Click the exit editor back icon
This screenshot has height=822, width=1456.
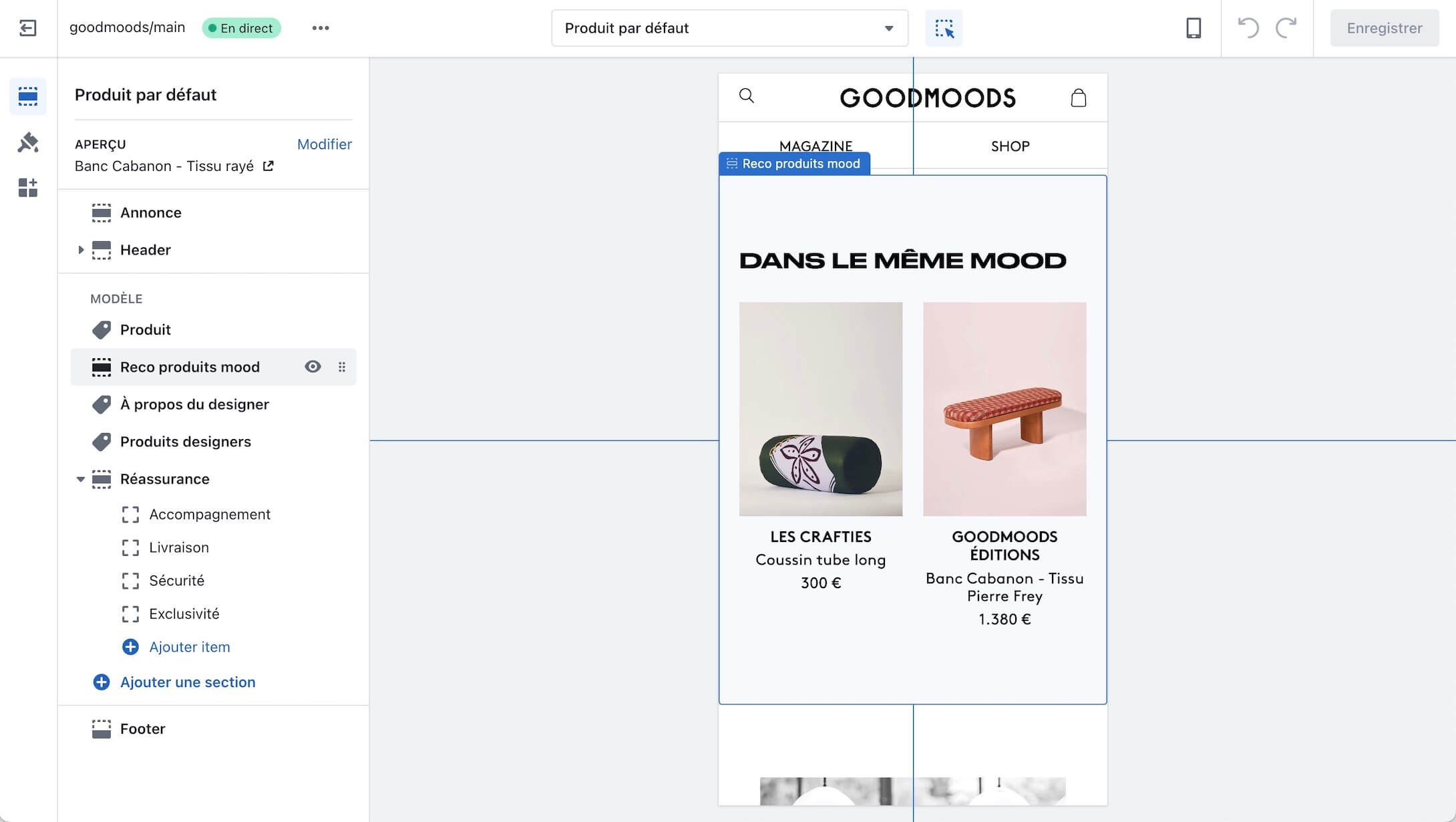pos(28,28)
